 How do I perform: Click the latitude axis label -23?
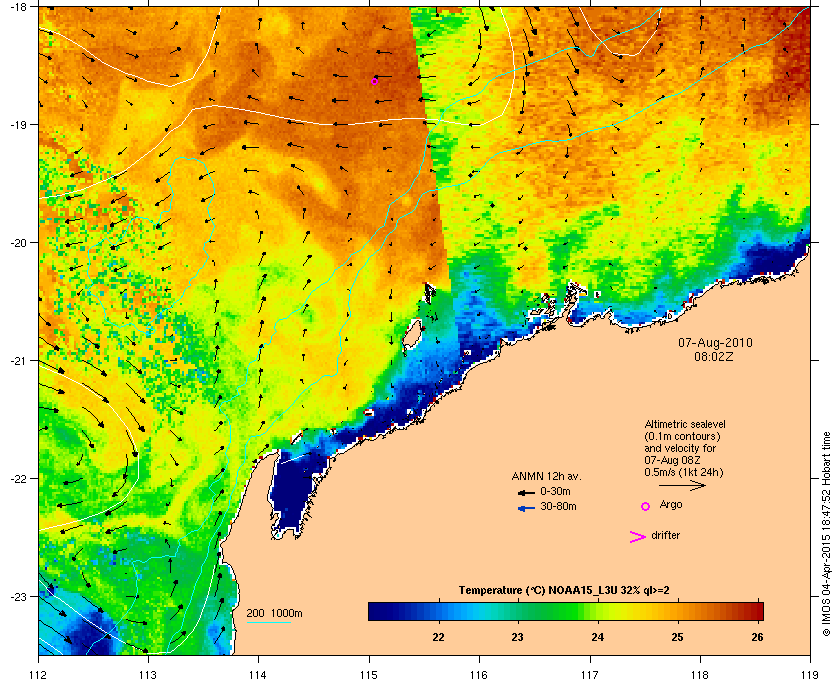pos(18,596)
